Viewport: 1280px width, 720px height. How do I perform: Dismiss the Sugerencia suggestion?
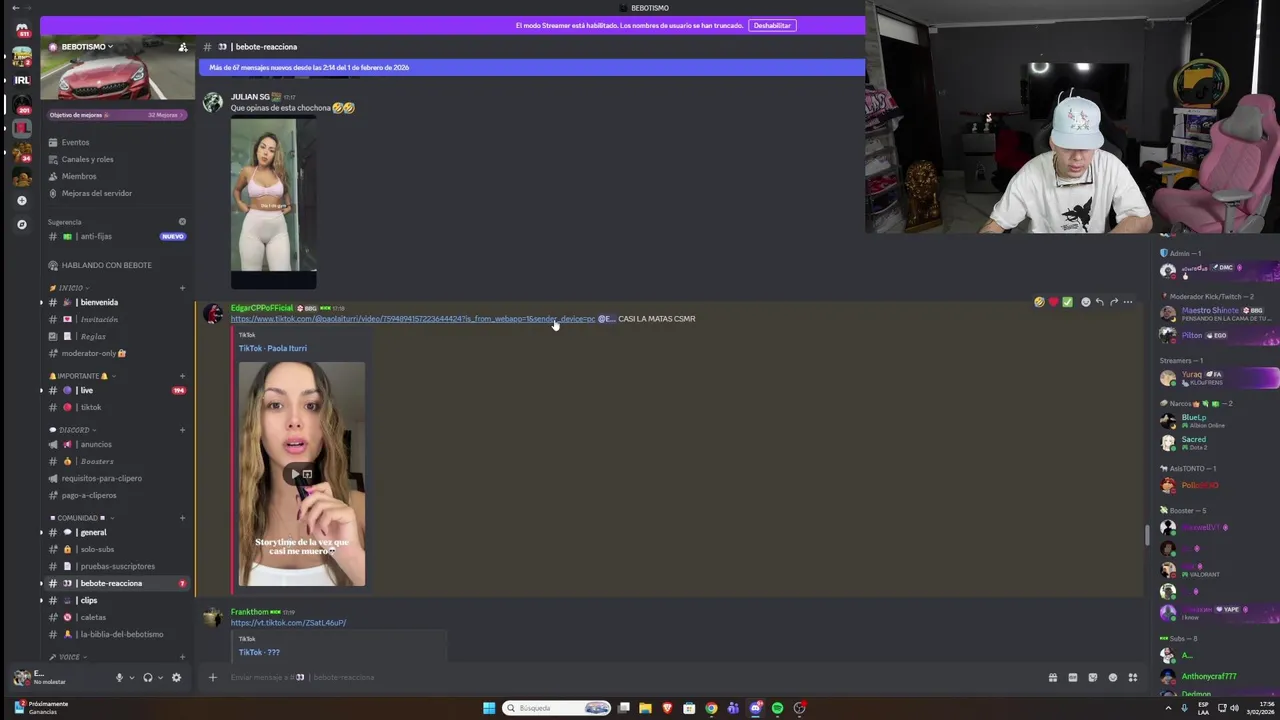tap(182, 222)
